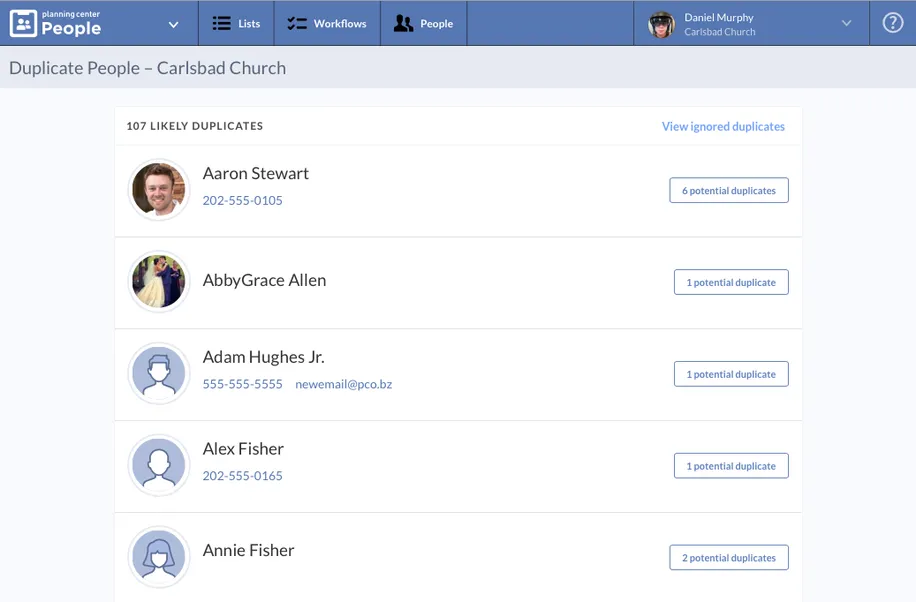Open Adam Hughes Jr. 1 potential duplicate
Screen dimensions: 916x602
point(730,374)
